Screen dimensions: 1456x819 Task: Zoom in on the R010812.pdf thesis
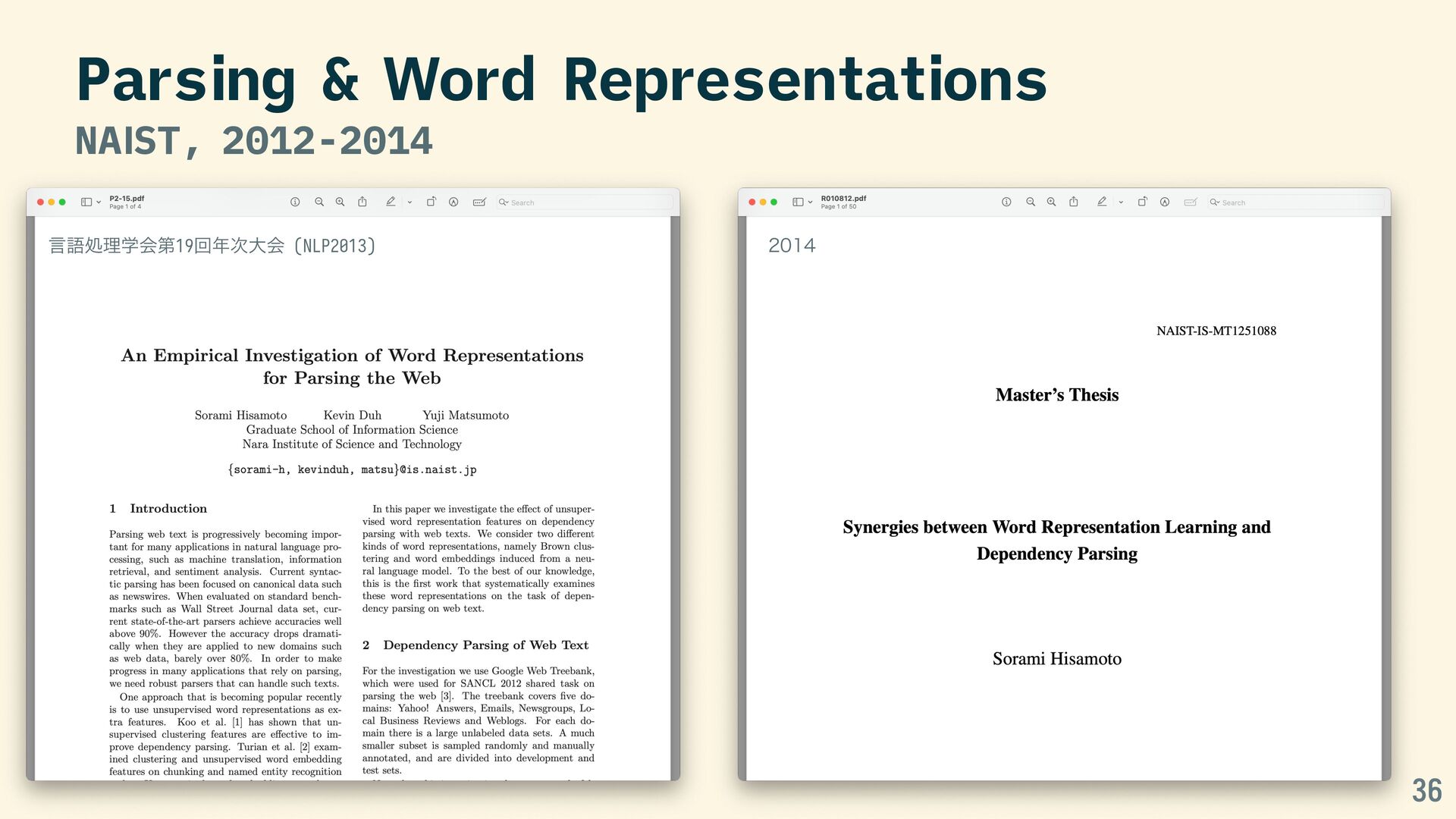pyautogui.click(x=1051, y=202)
